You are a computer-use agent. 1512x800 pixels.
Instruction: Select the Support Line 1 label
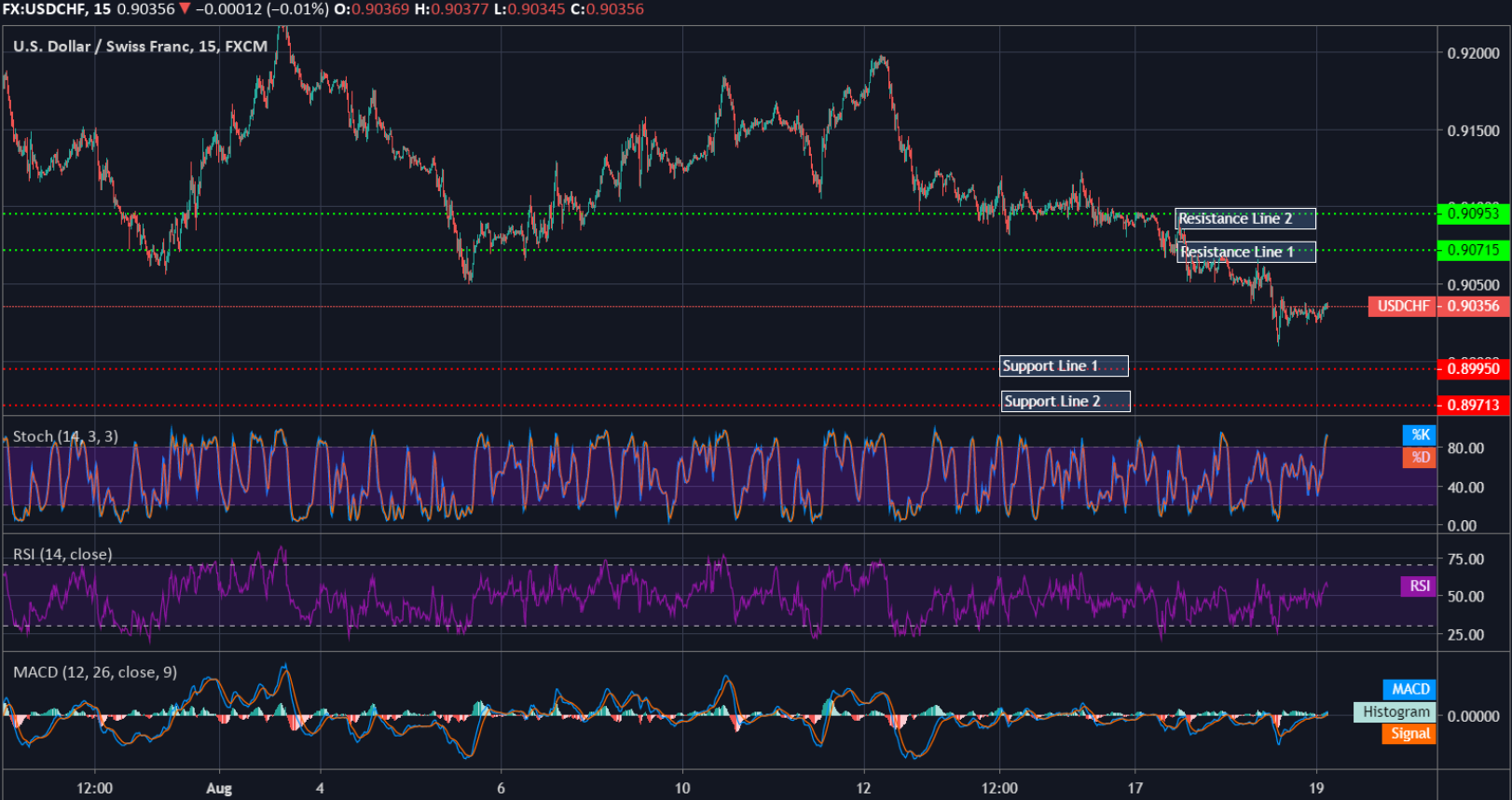[x=1064, y=366]
